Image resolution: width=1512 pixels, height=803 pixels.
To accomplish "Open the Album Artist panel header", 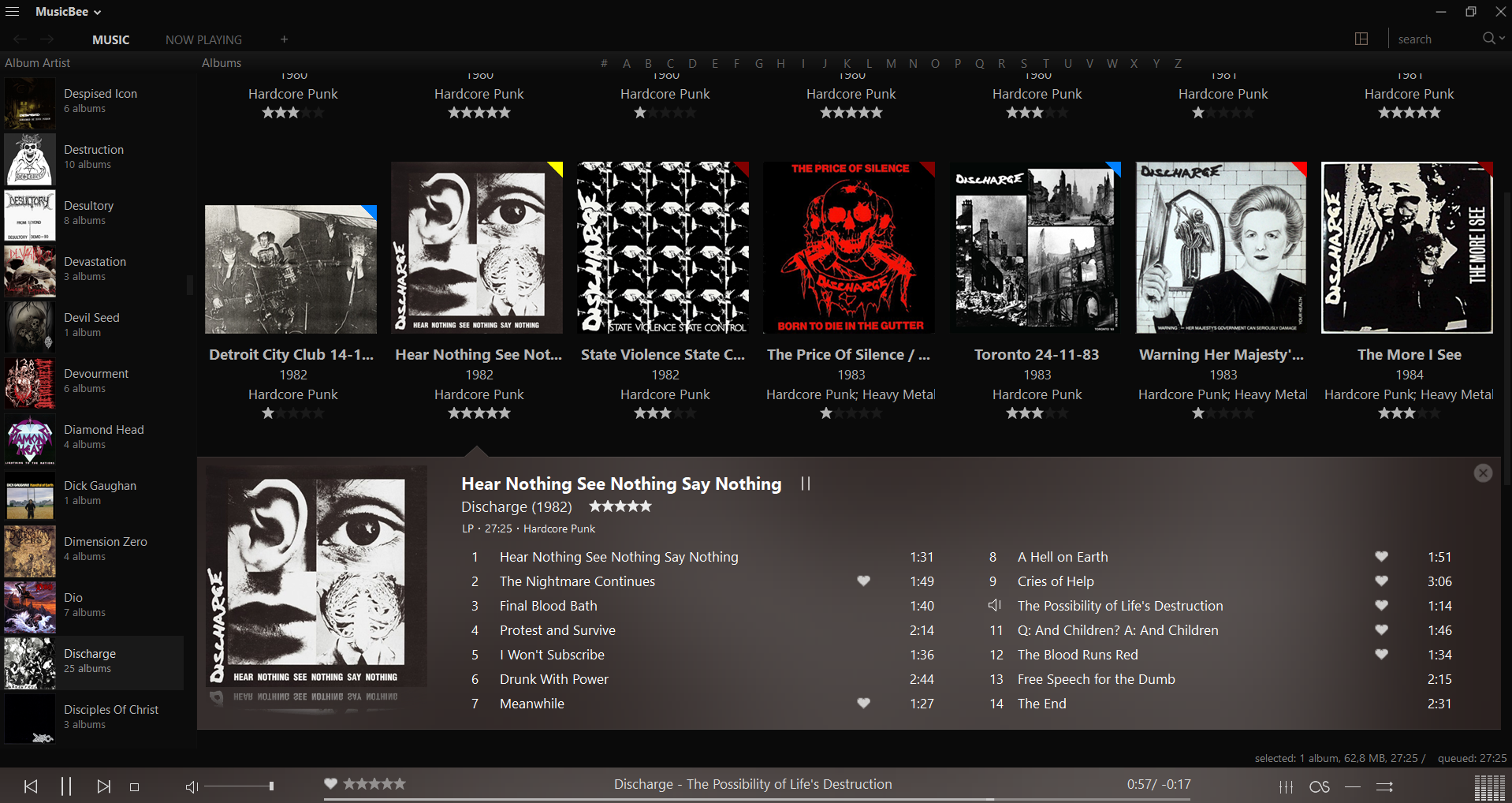I will 38,63.
